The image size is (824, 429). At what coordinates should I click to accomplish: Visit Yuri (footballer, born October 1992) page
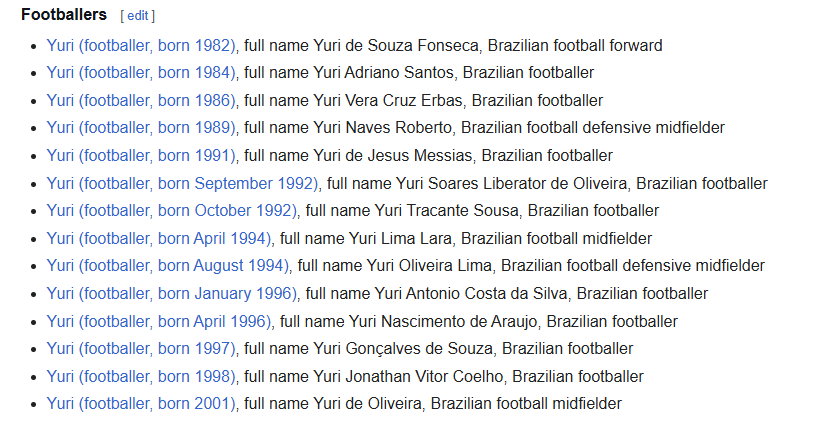pyautogui.click(x=172, y=210)
